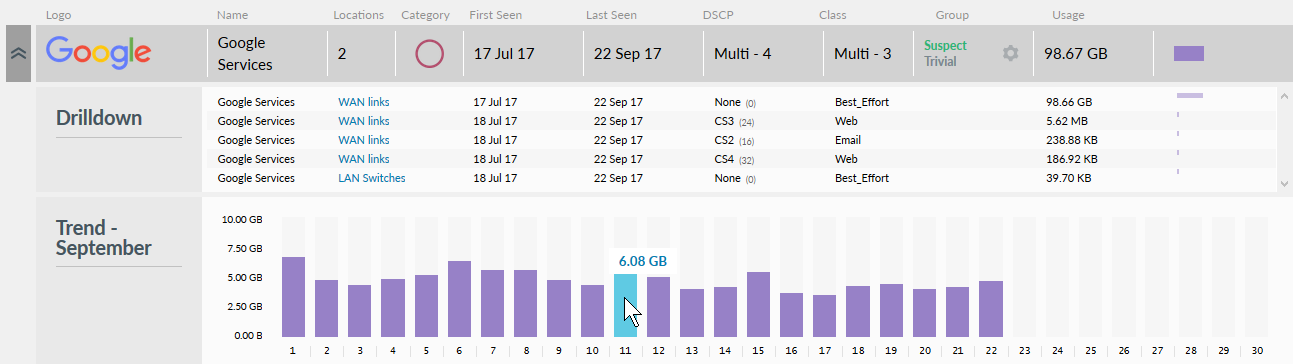Click the trend bar for day 15
The width and height of the screenshot is (1293, 364).
pyautogui.click(x=758, y=304)
